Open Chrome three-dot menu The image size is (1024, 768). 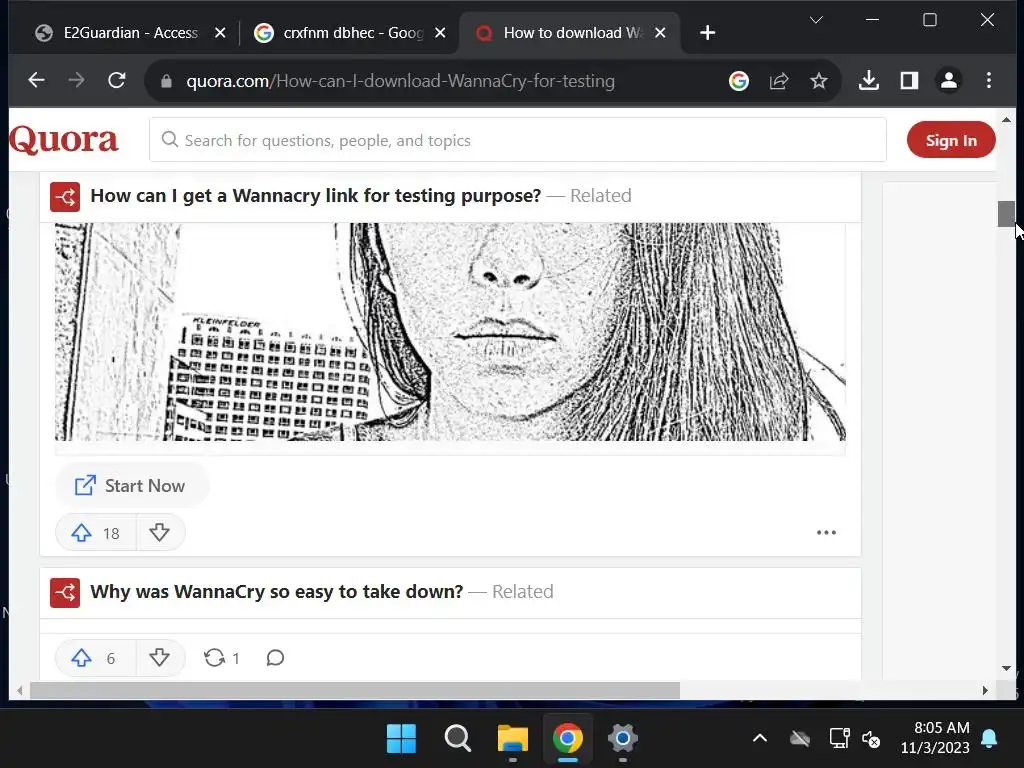tap(989, 80)
